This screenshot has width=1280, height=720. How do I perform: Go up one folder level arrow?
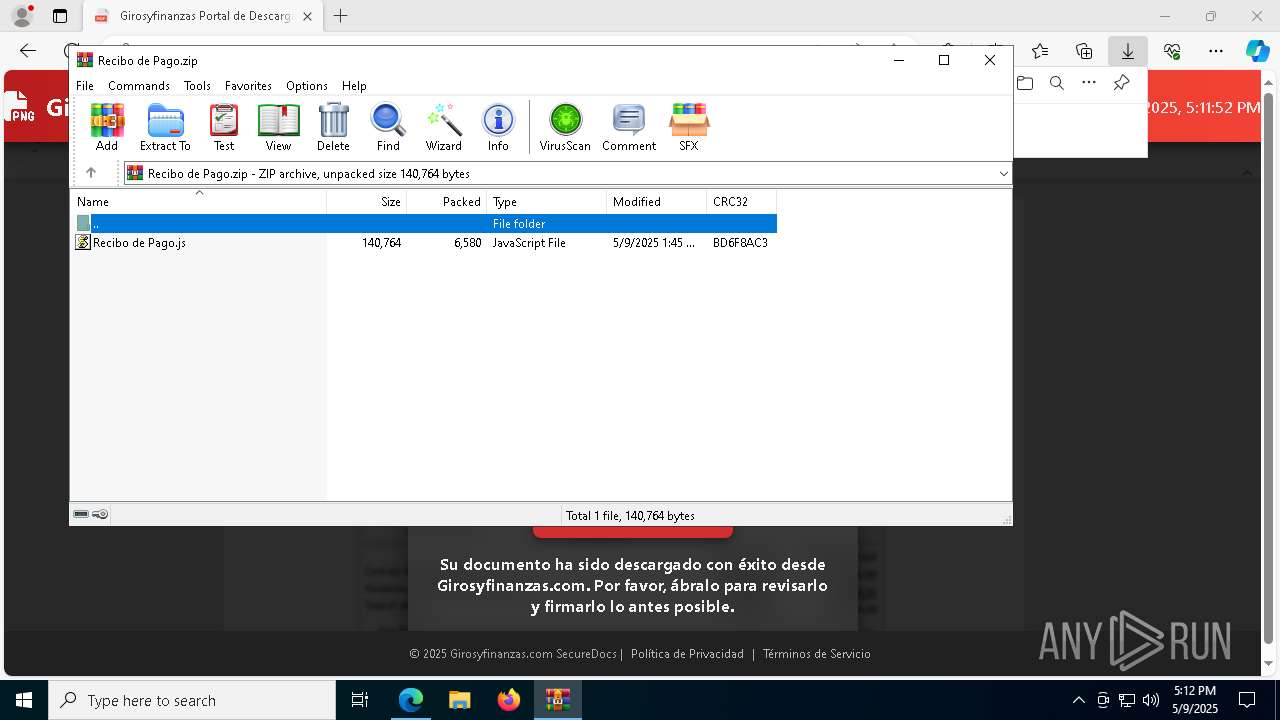[91, 173]
